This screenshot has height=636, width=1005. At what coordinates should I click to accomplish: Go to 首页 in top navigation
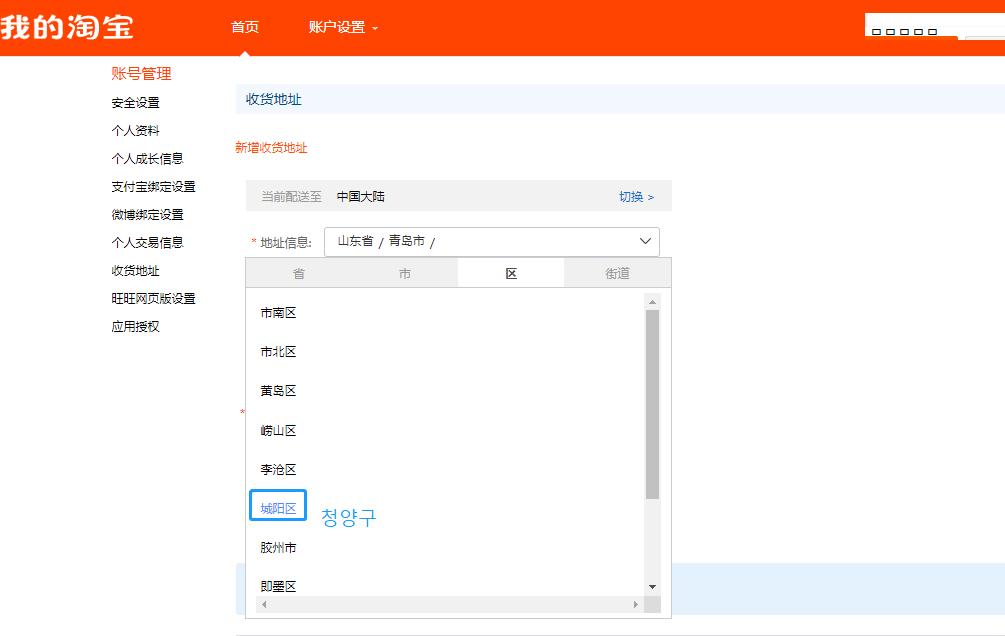click(x=245, y=27)
